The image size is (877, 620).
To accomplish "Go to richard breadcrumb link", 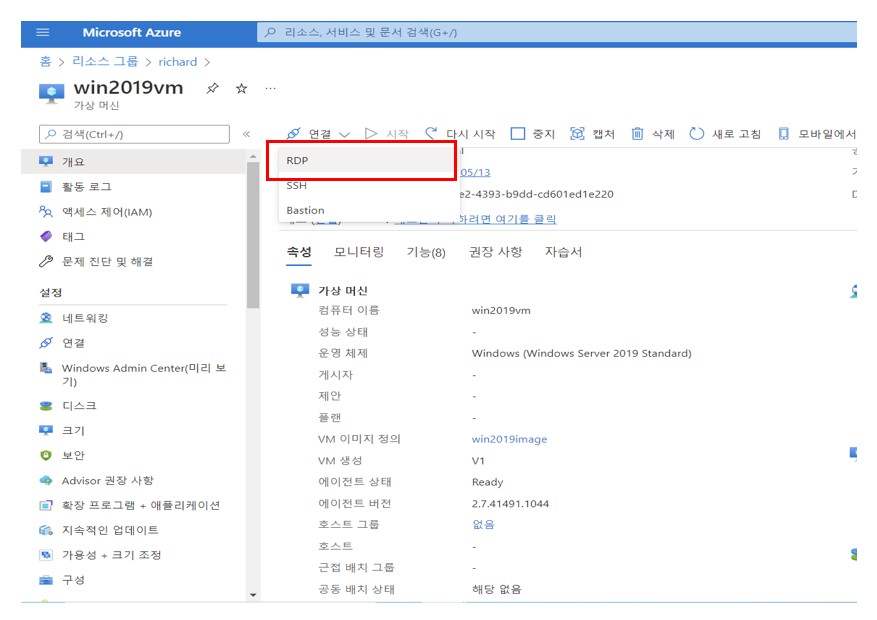I will tap(177, 62).
